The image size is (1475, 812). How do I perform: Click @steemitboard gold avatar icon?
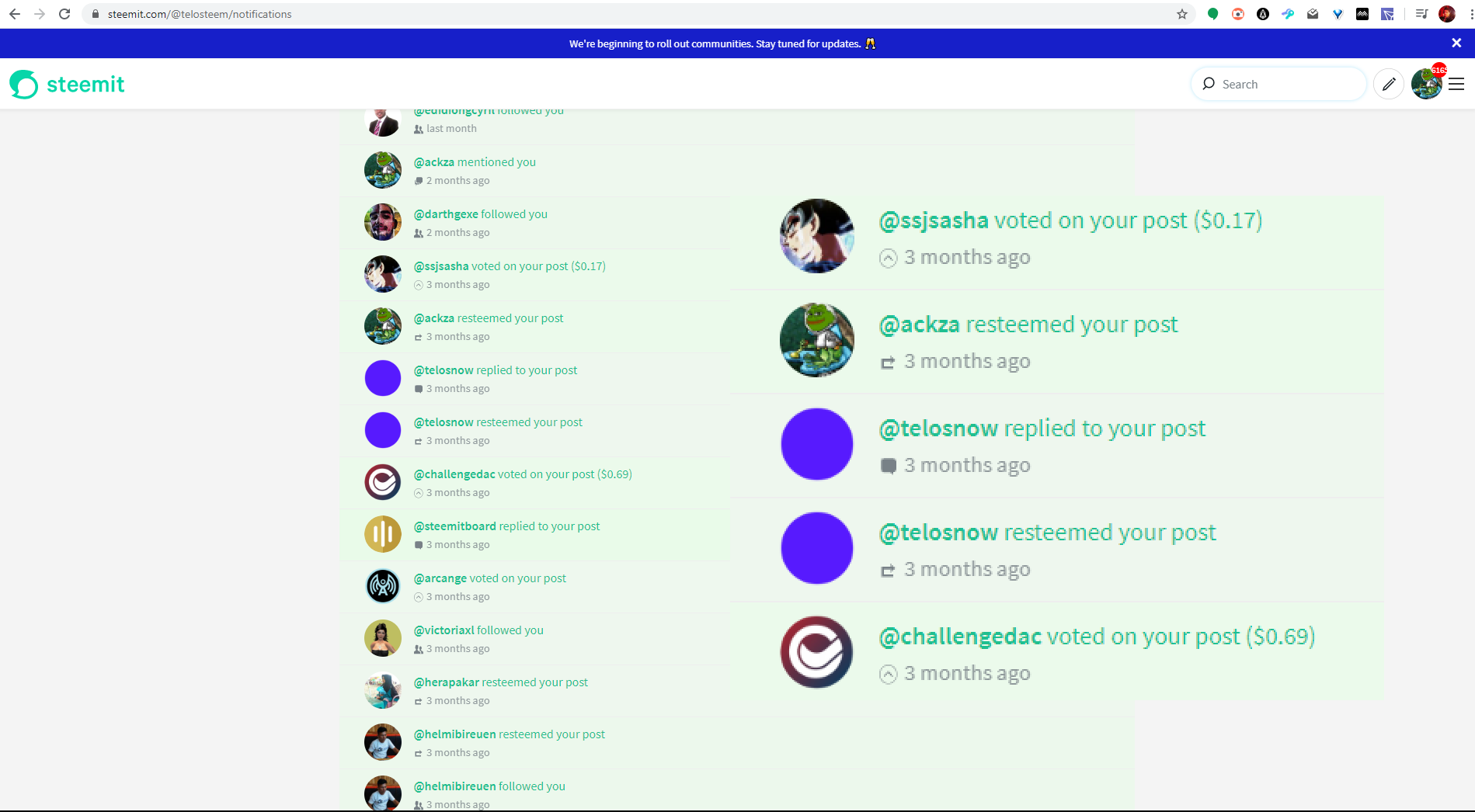pos(383,534)
